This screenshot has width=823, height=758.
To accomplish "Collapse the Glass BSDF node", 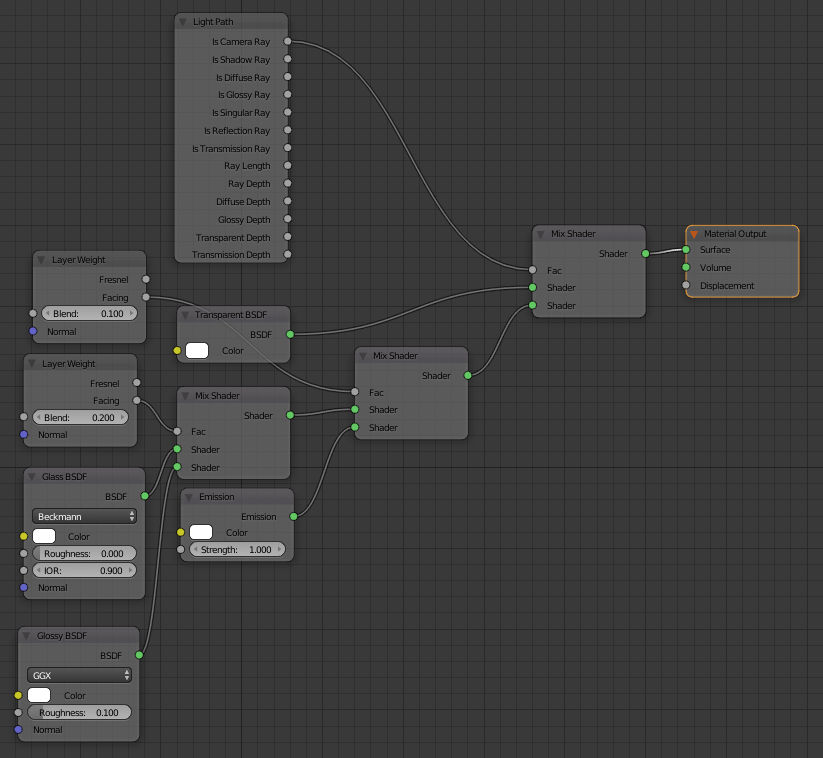I will click(31, 477).
